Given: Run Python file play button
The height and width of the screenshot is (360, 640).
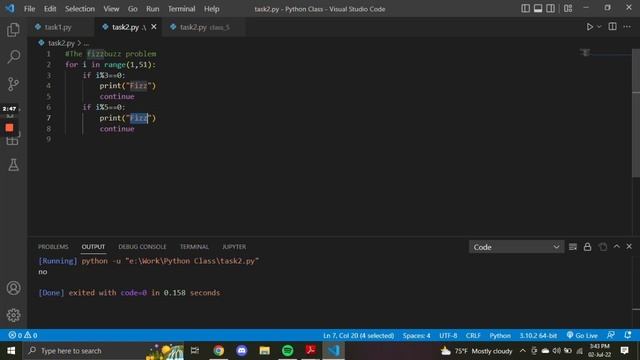Looking at the screenshot, I should click(589, 27).
